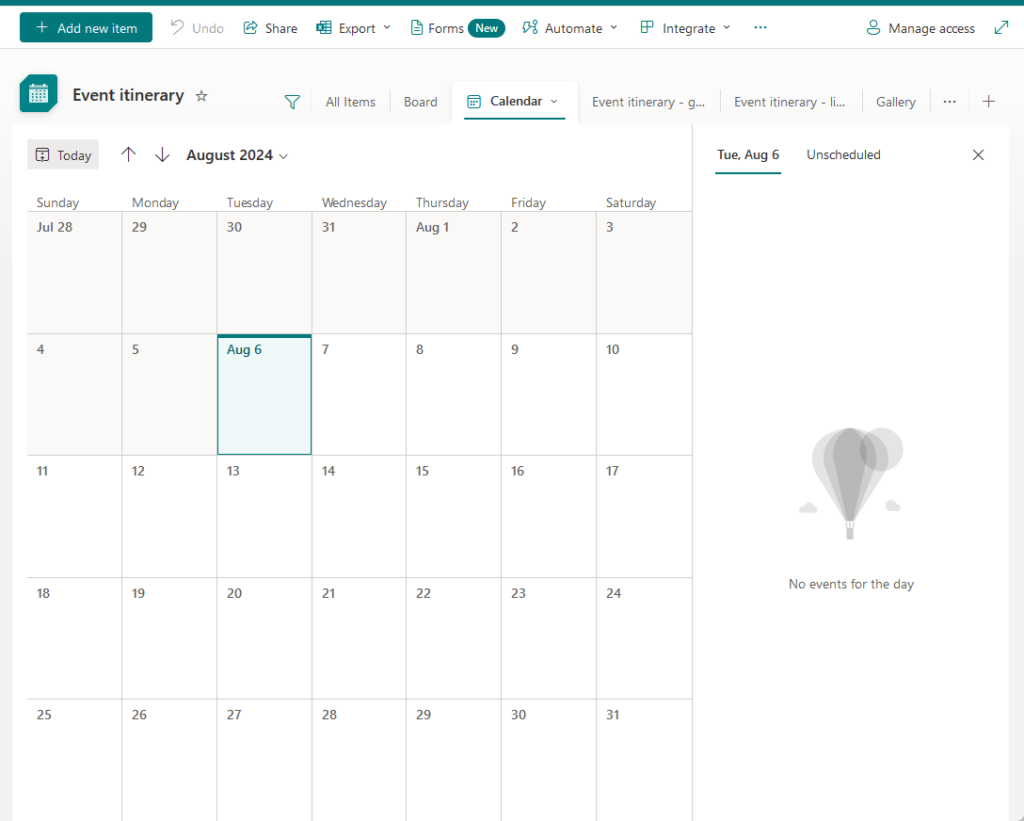
Task: Jump to Today in calendar
Action: pos(63,155)
